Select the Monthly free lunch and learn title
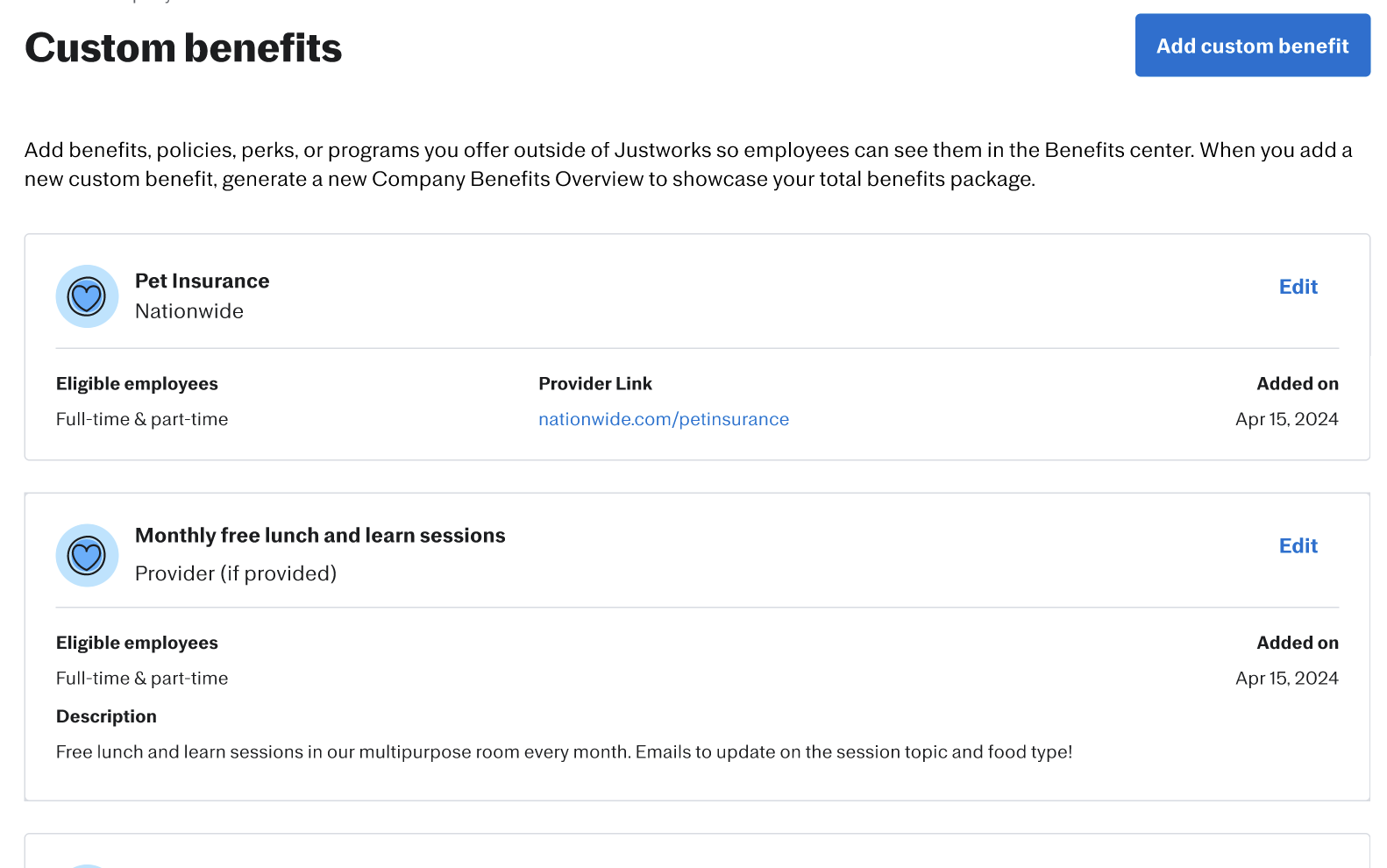The image size is (1387, 868). (320, 536)
